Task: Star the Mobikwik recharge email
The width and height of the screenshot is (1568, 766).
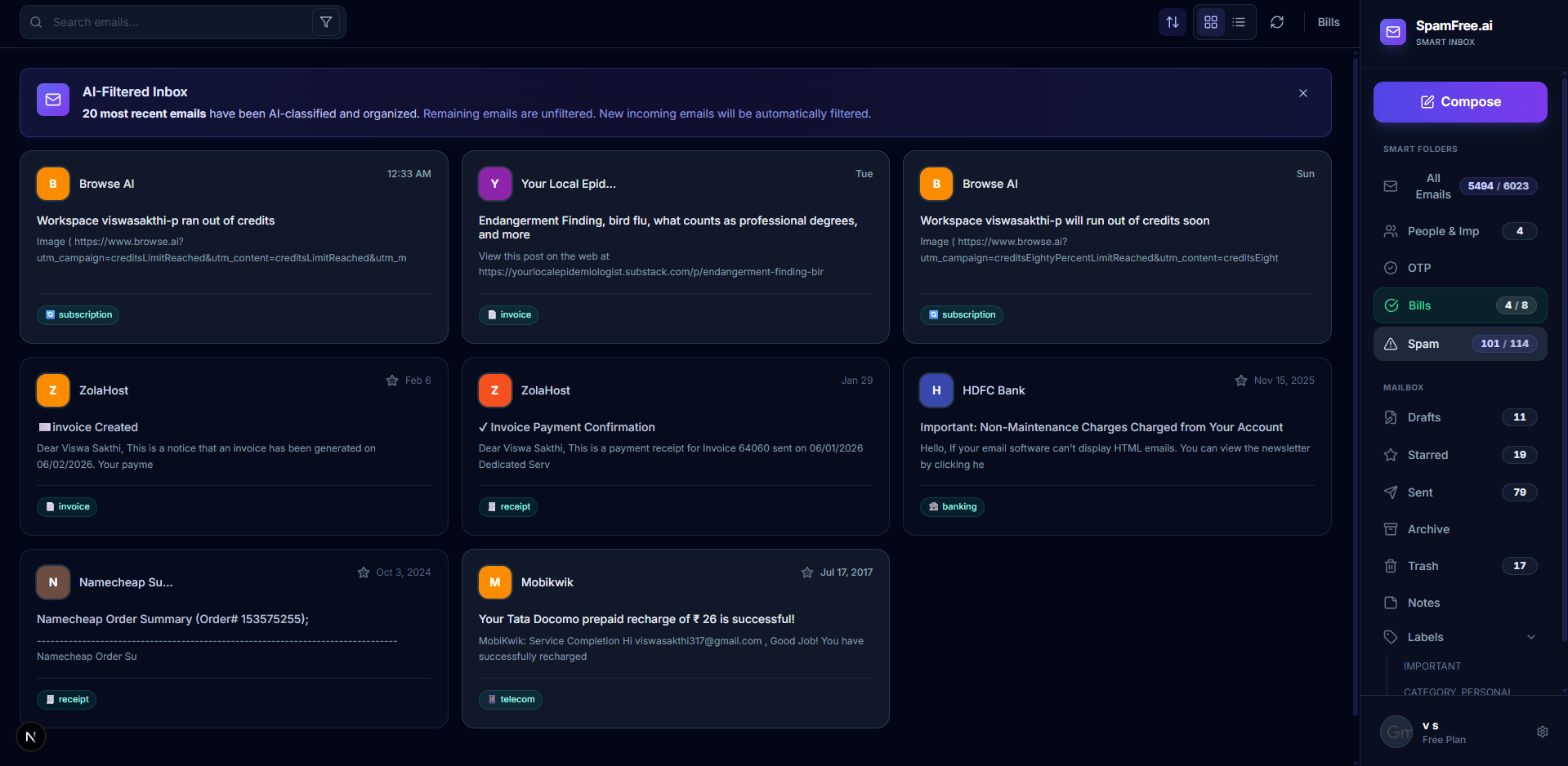Action: (806, 572)
